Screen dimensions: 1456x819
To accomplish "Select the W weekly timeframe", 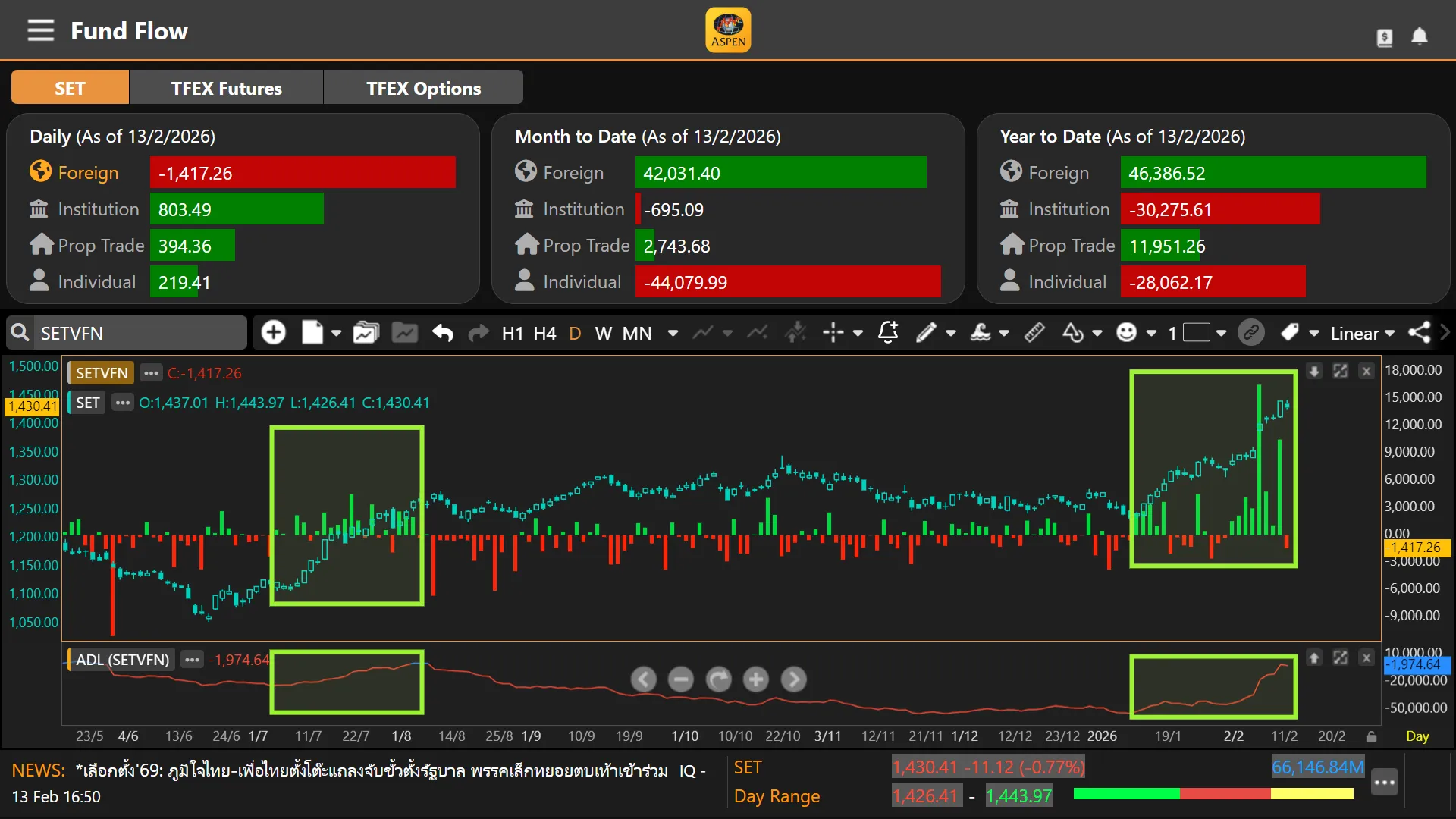I will pyautogui.click(x=603, y=334).
